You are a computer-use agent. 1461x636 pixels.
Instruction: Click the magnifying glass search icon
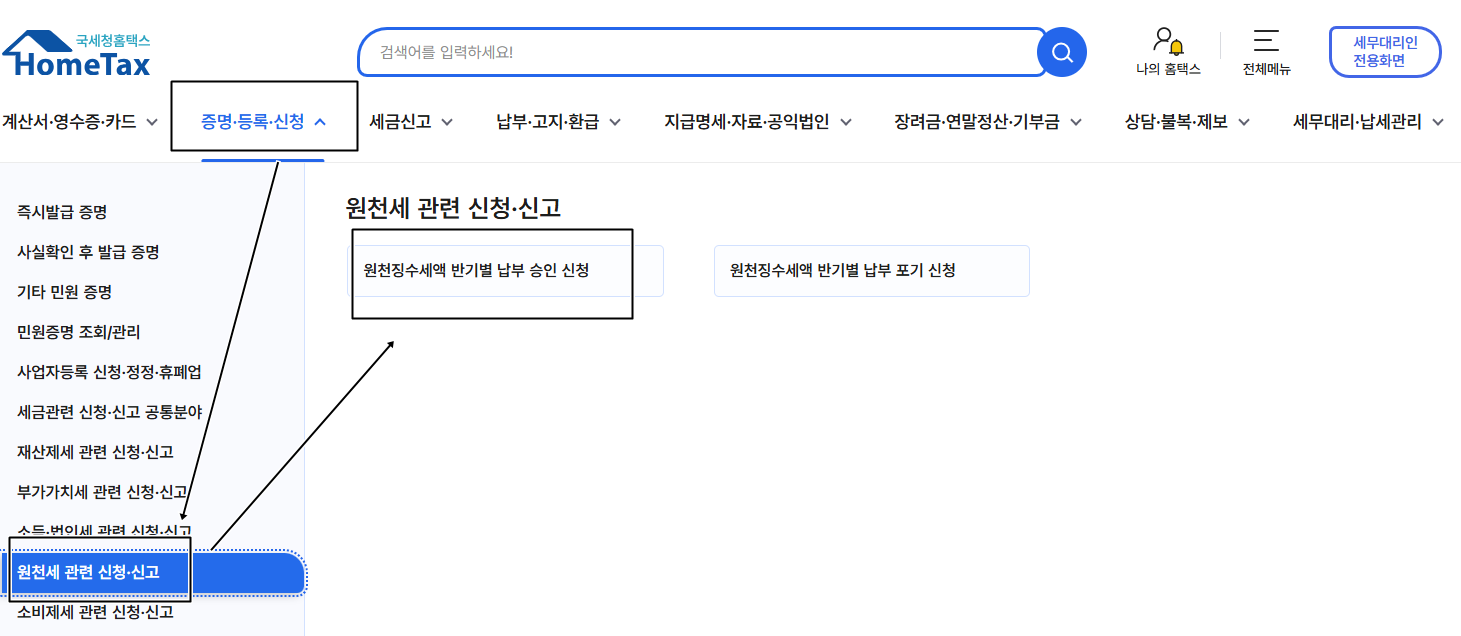tap(1061, 52)
